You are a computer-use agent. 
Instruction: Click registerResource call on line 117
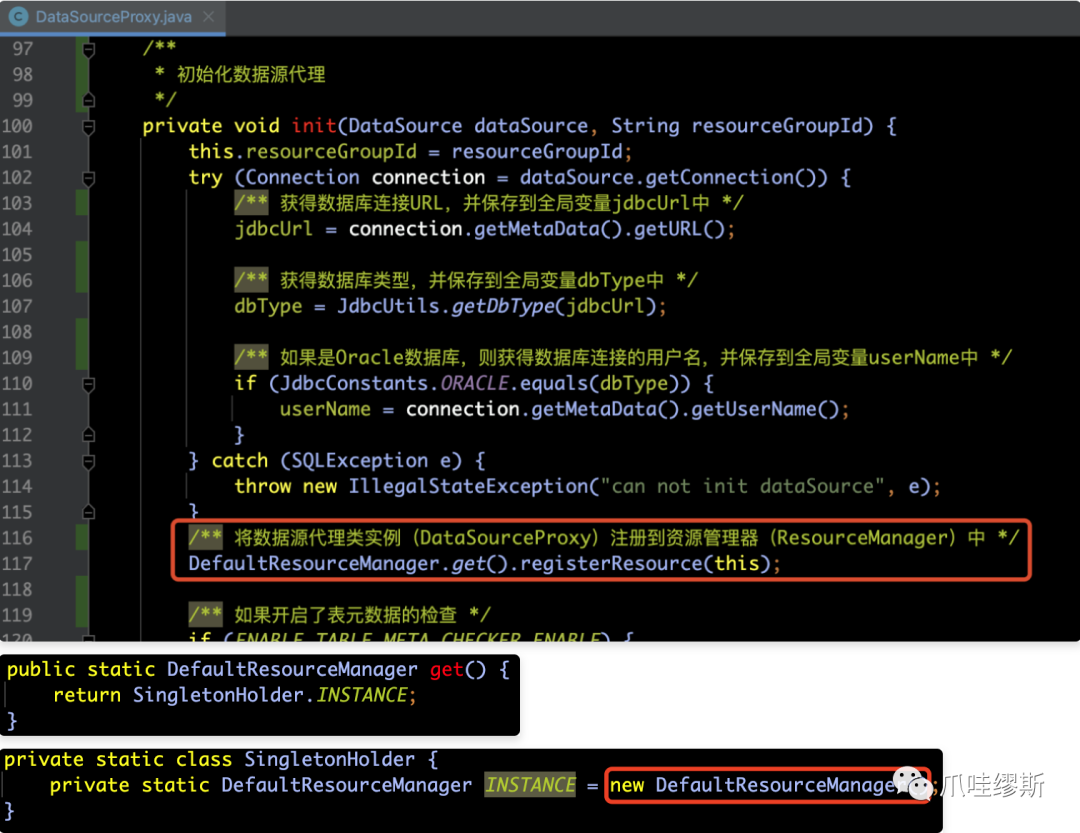(611, 564)
